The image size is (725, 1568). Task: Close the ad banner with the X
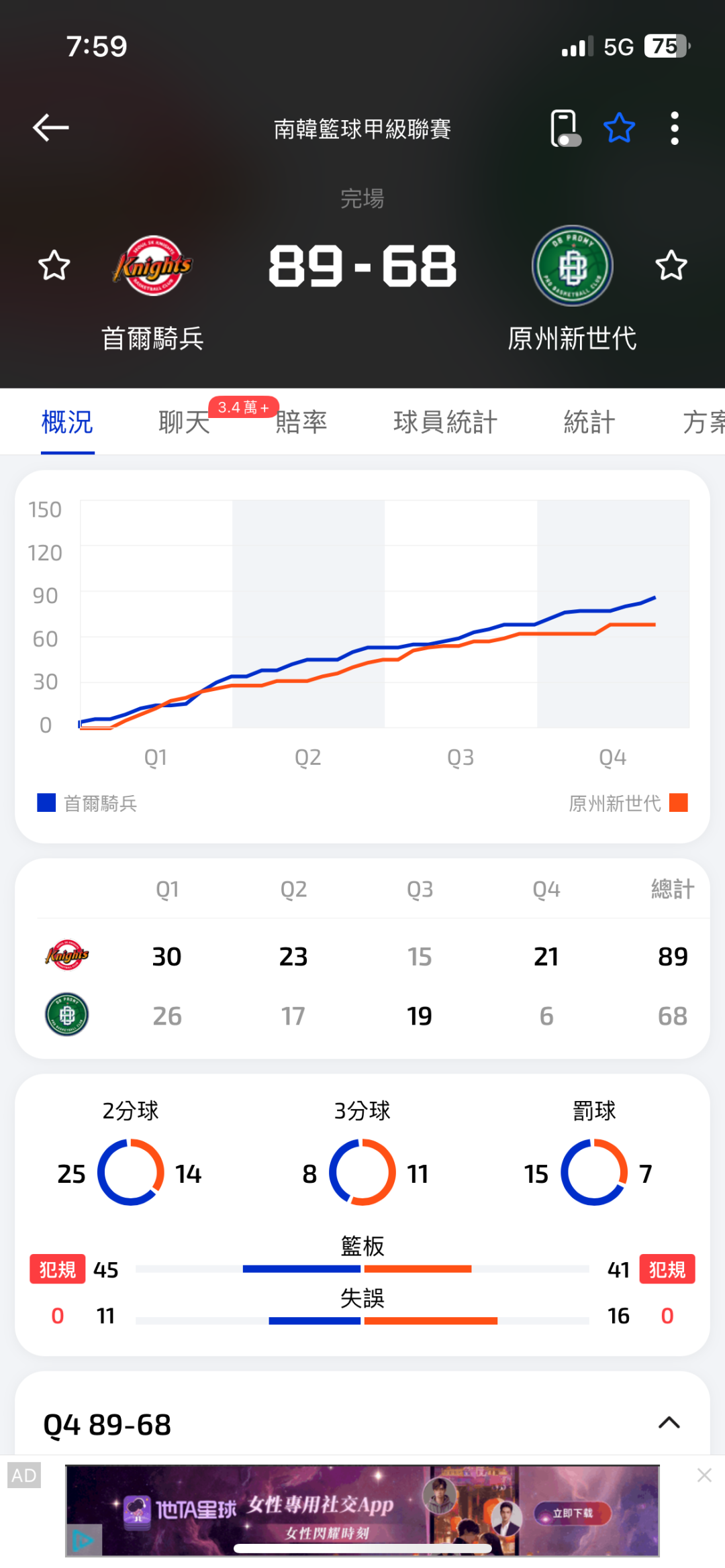[x=704, y=1475]
